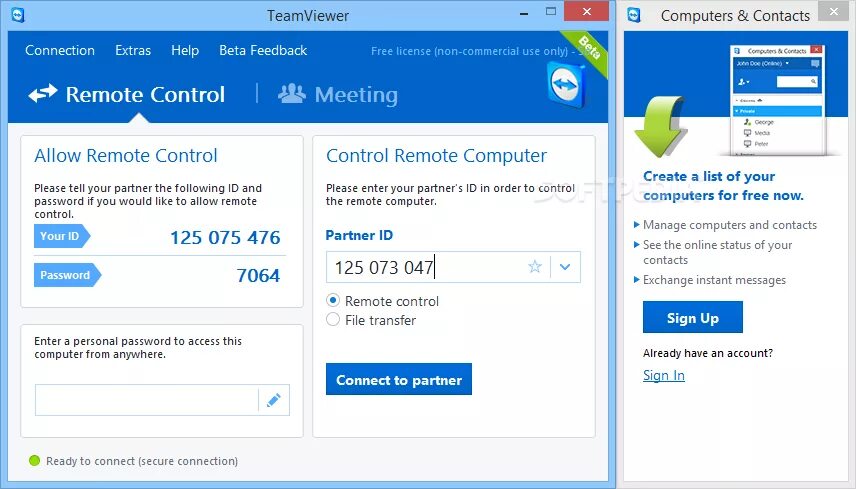Maximize the TeamViewer window
Screen dimensions: 856x489
click(x=551, y=12)
